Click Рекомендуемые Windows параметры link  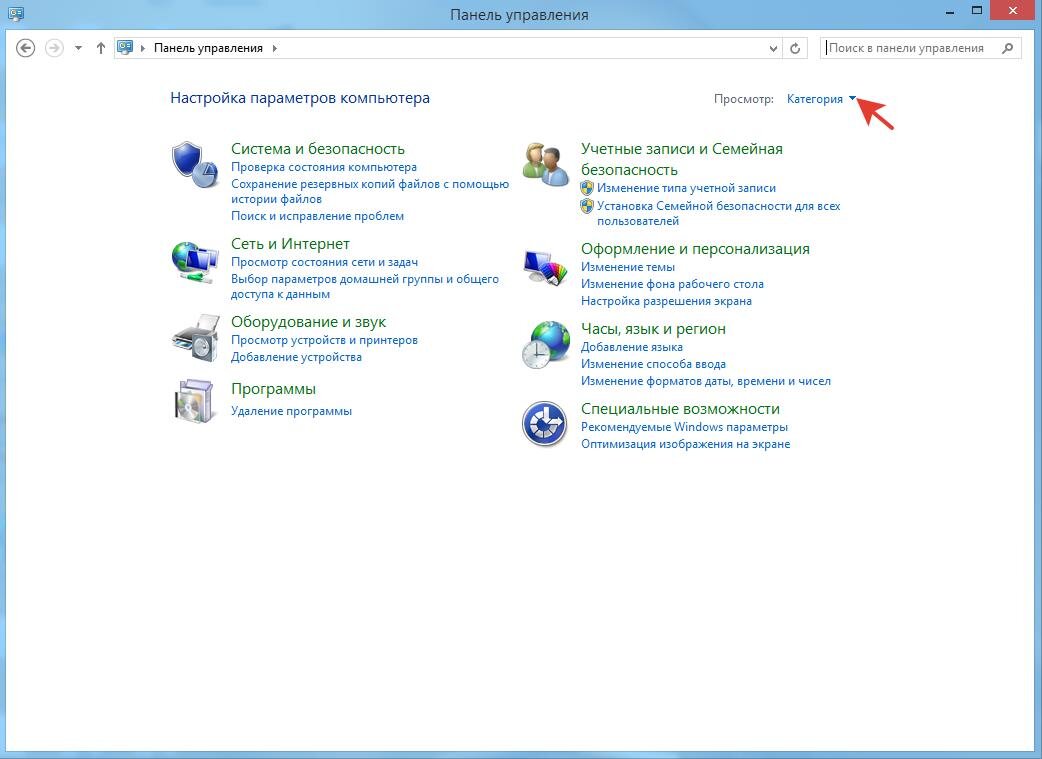click(684, 427)
